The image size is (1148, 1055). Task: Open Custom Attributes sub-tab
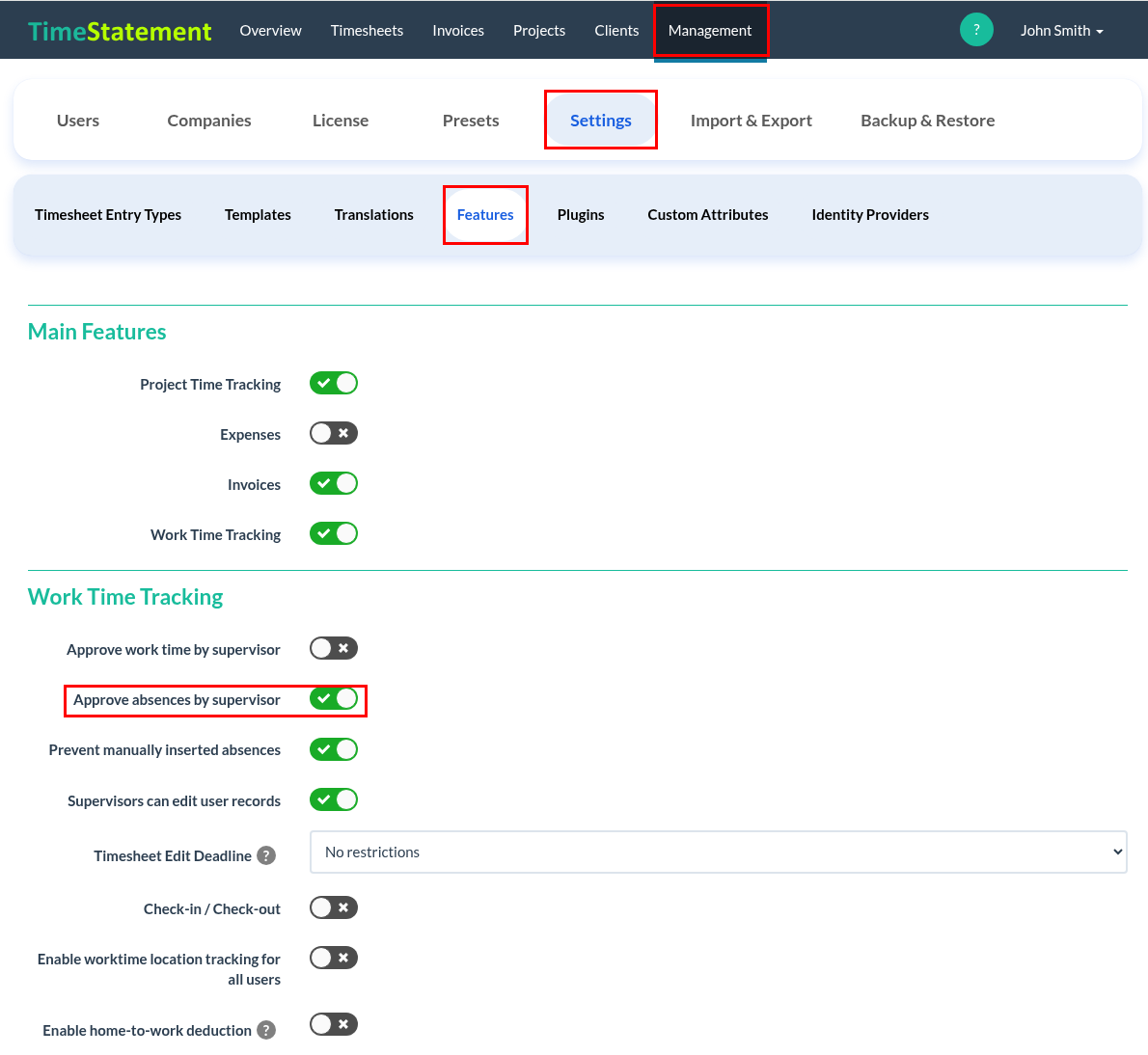click(x=708, y=215)
